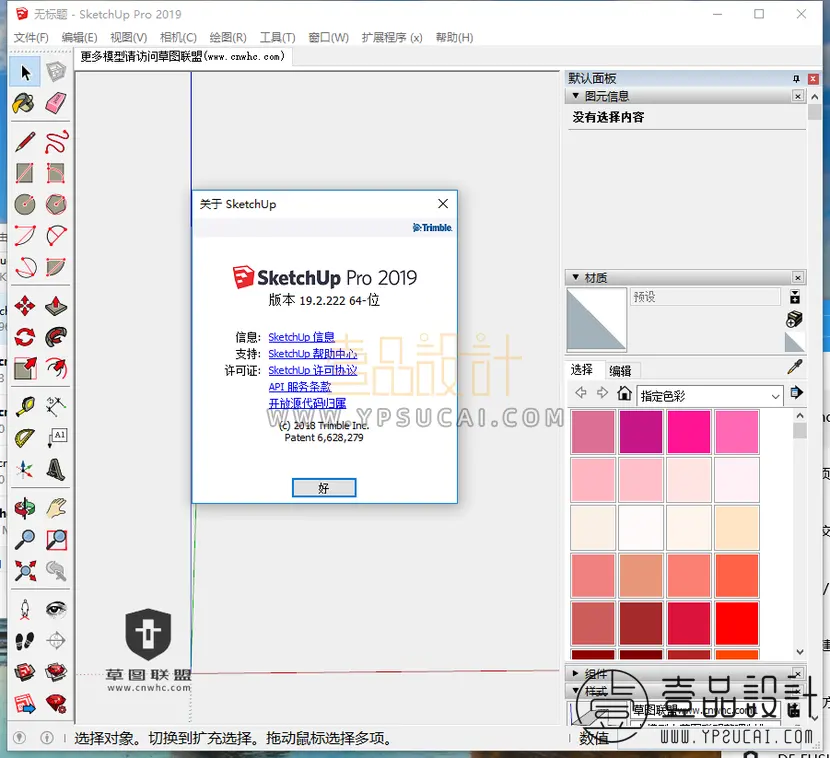Click the current material preview thumbnail
This screenshot has width=830, height=758.
pos(597,320)
